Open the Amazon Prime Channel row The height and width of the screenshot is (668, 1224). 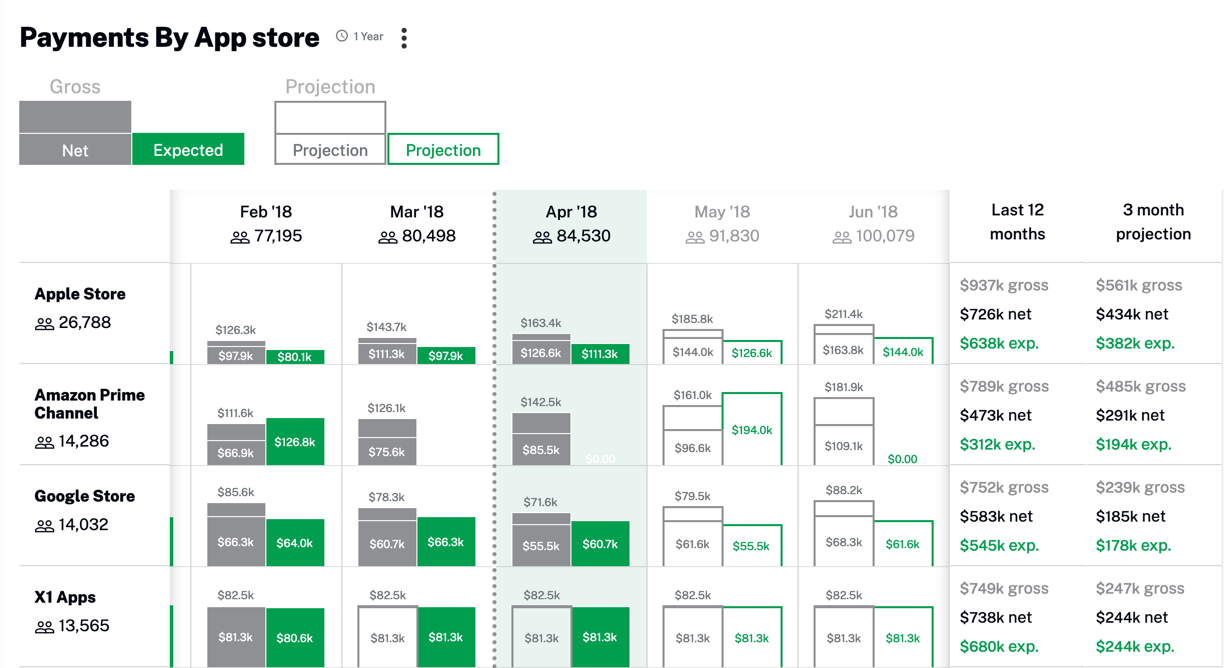click(x=89, y=404)
